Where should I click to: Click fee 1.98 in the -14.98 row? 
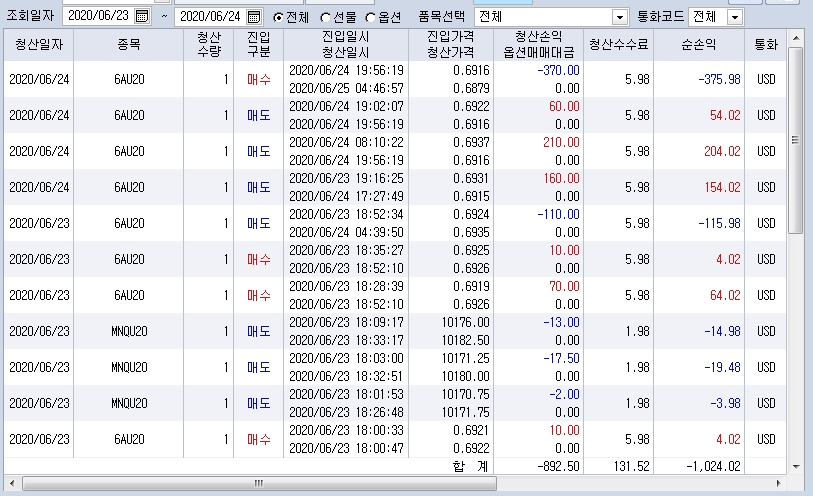tap(637, 331)
